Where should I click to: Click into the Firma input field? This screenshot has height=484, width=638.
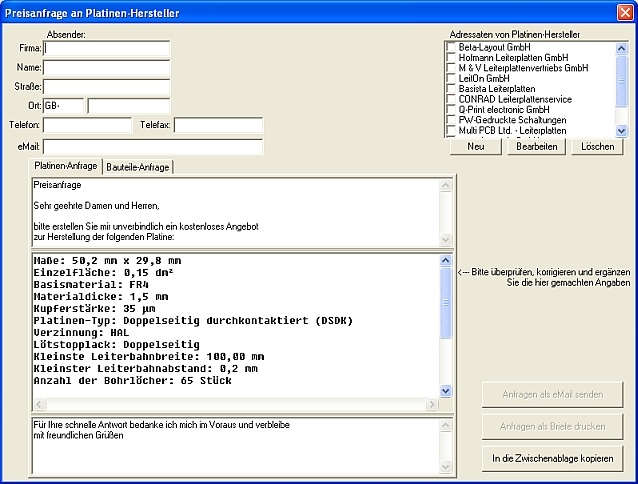pos(107,48)
